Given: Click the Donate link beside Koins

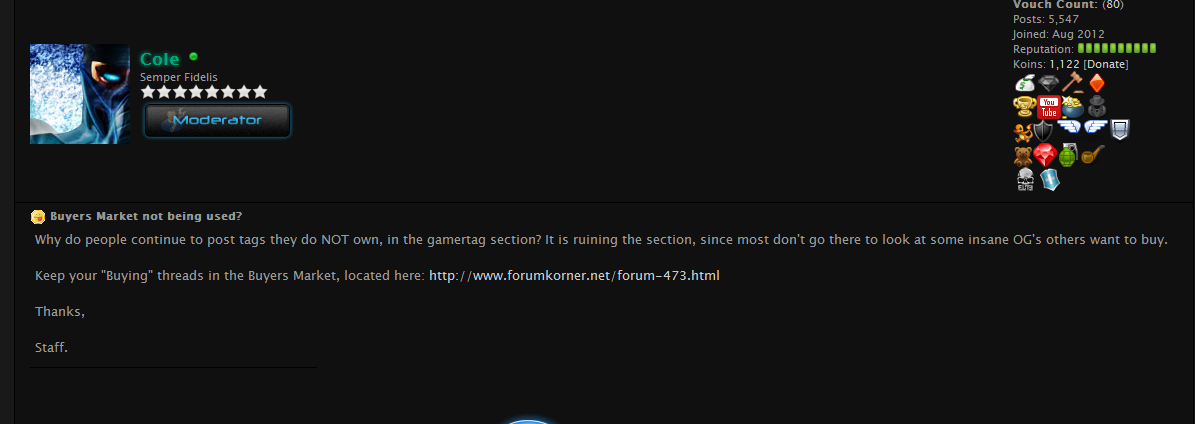Looking at the screenshot, I should click(1106, 64).
